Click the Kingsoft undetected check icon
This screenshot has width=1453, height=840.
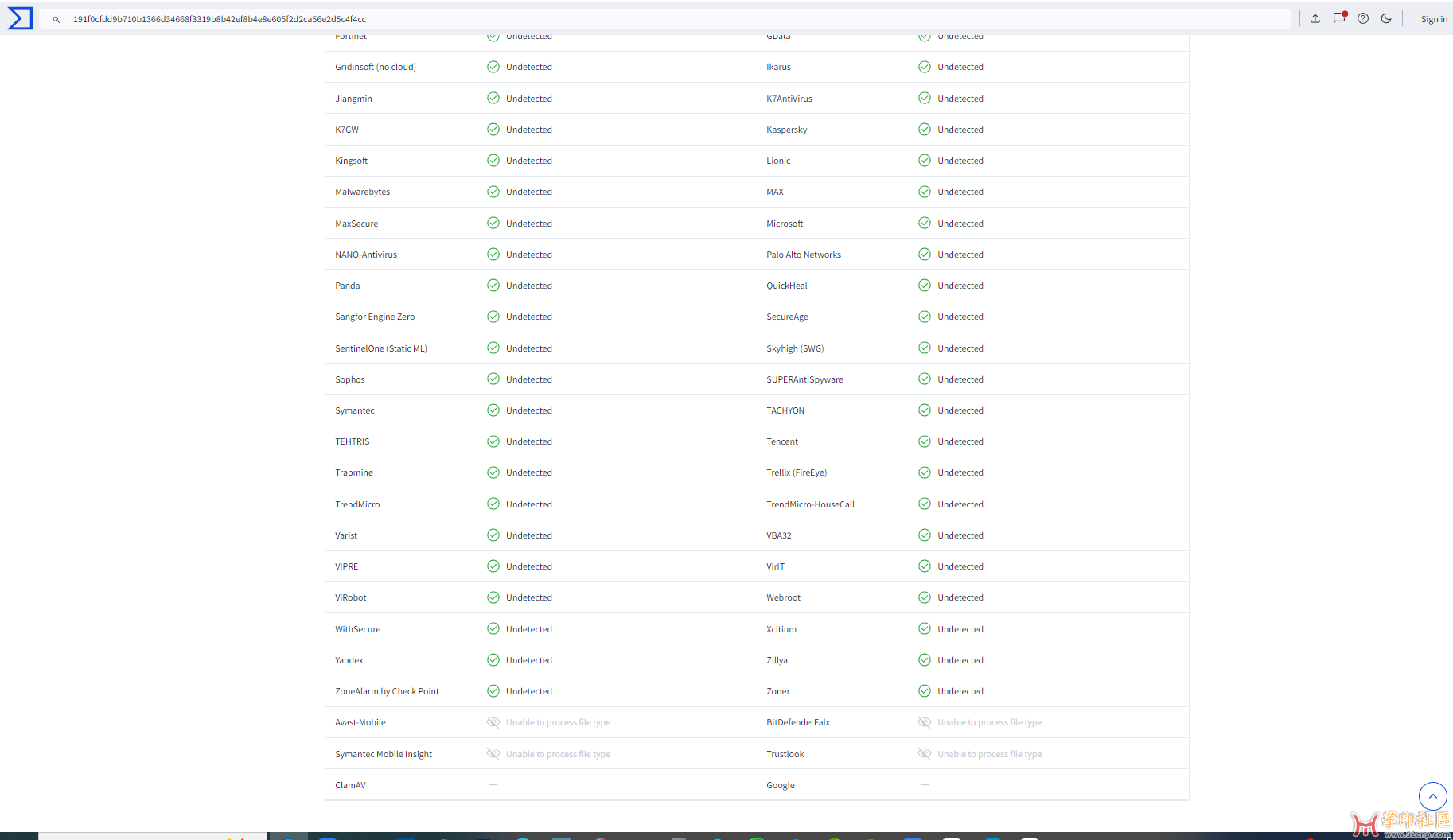[493, 160]
